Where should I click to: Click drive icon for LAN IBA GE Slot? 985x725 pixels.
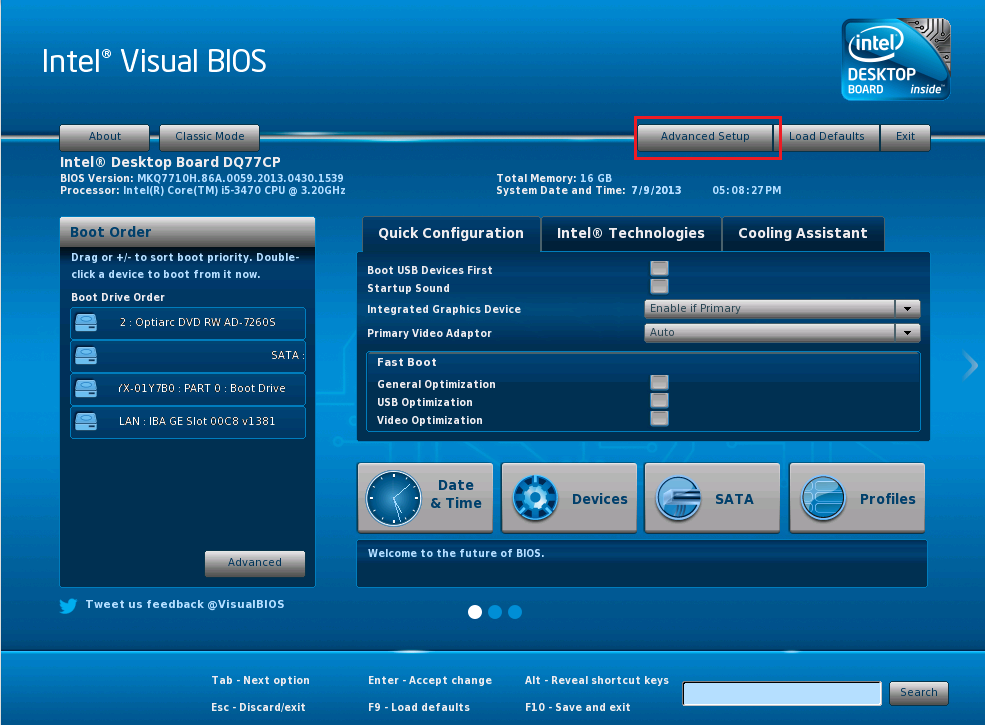[x=86, y=421]
